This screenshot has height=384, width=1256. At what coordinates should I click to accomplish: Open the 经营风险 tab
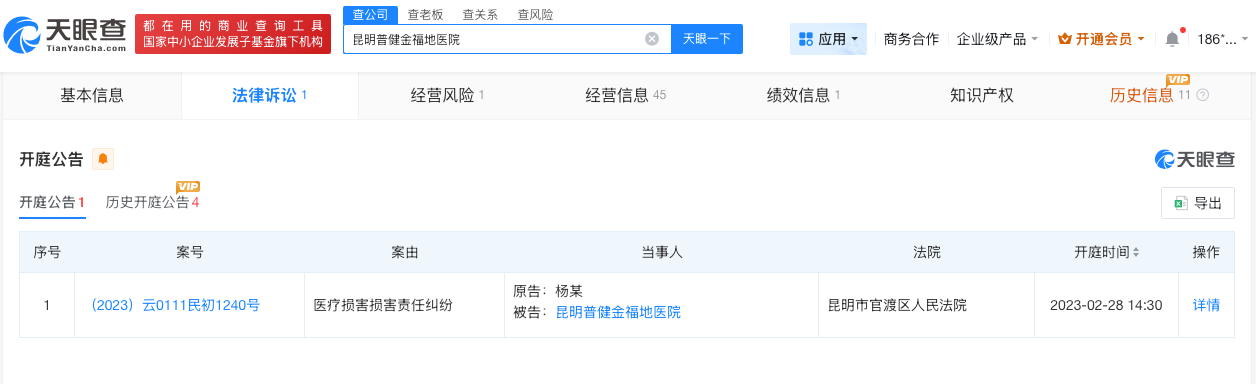[447, 96]
